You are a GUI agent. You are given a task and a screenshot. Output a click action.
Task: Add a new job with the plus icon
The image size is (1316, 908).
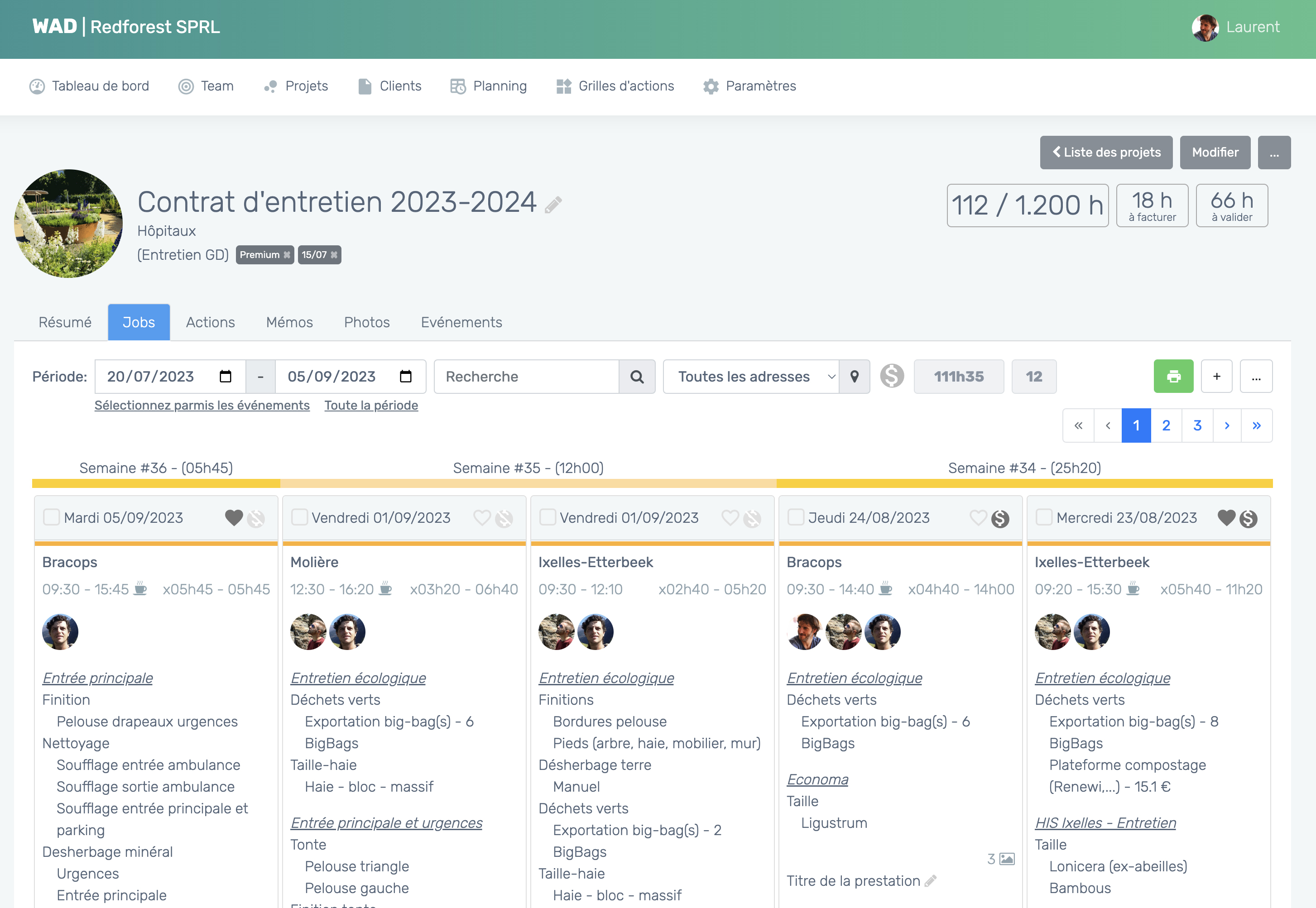tap(1216, 376)
